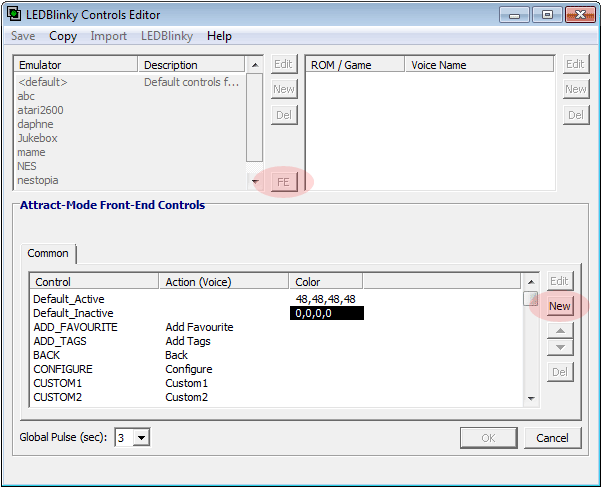Viewport: 602px width, 488px height.
Task: Open the Import menu
Action: coord(108,36)
